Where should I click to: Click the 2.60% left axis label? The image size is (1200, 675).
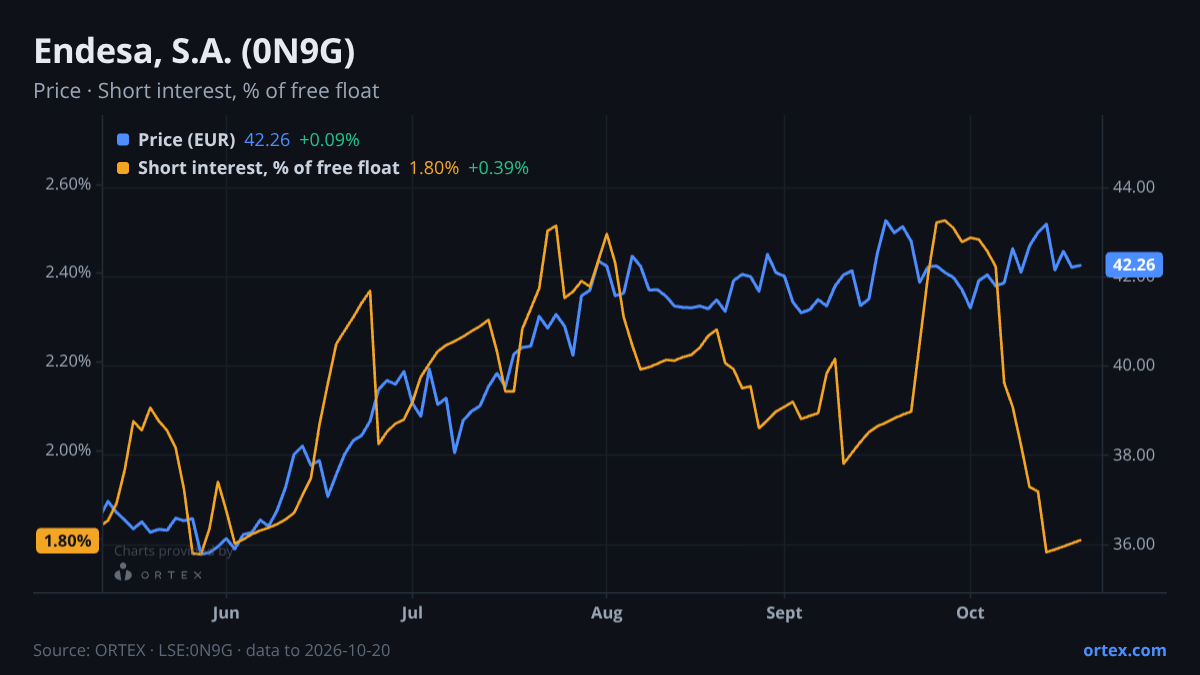(68, 185)
